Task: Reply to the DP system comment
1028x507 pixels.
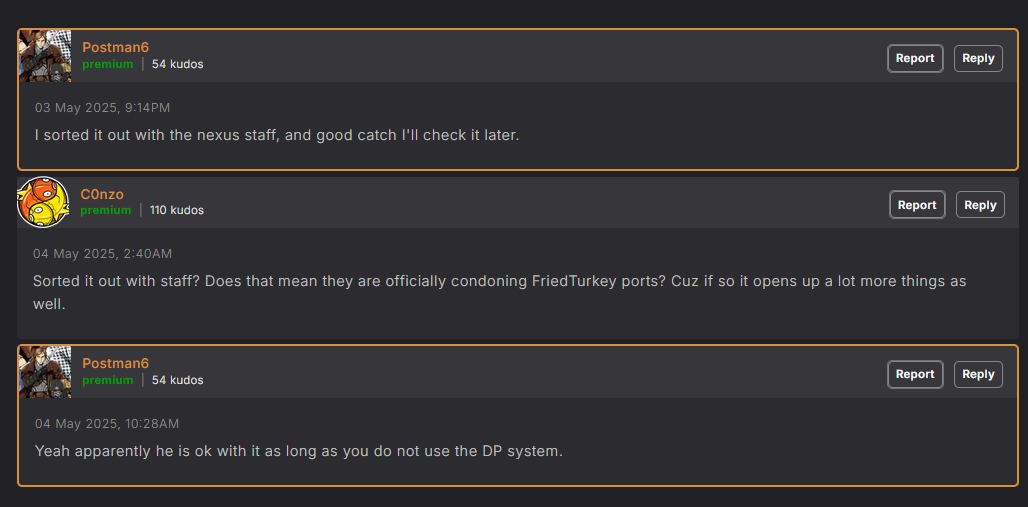Action: point(978,374)
